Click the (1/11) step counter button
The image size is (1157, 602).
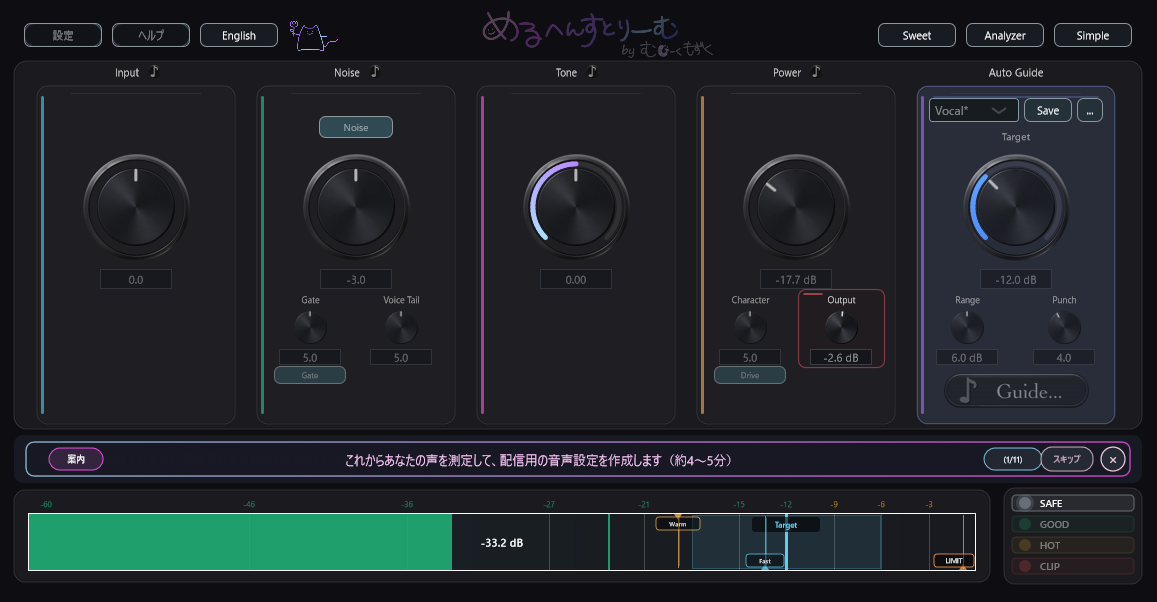click(x=1012, y=459)
